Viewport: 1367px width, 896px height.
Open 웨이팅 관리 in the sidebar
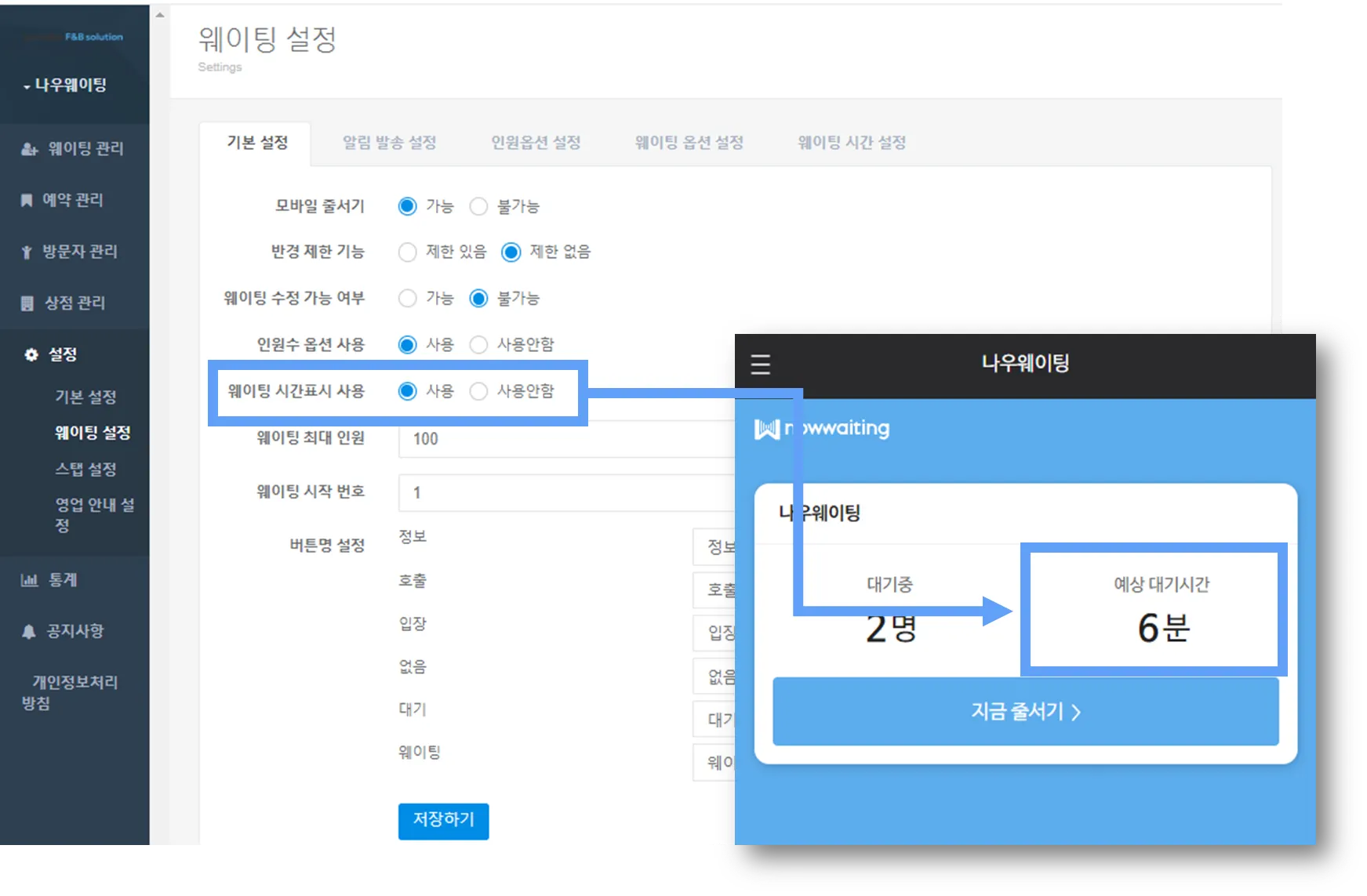[75, 149]
